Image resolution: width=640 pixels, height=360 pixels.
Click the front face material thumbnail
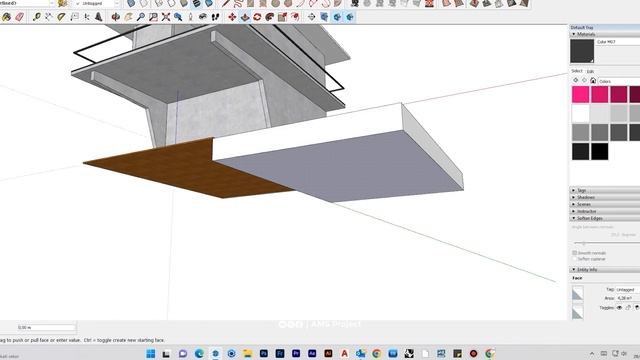click(x=577, y=293)
